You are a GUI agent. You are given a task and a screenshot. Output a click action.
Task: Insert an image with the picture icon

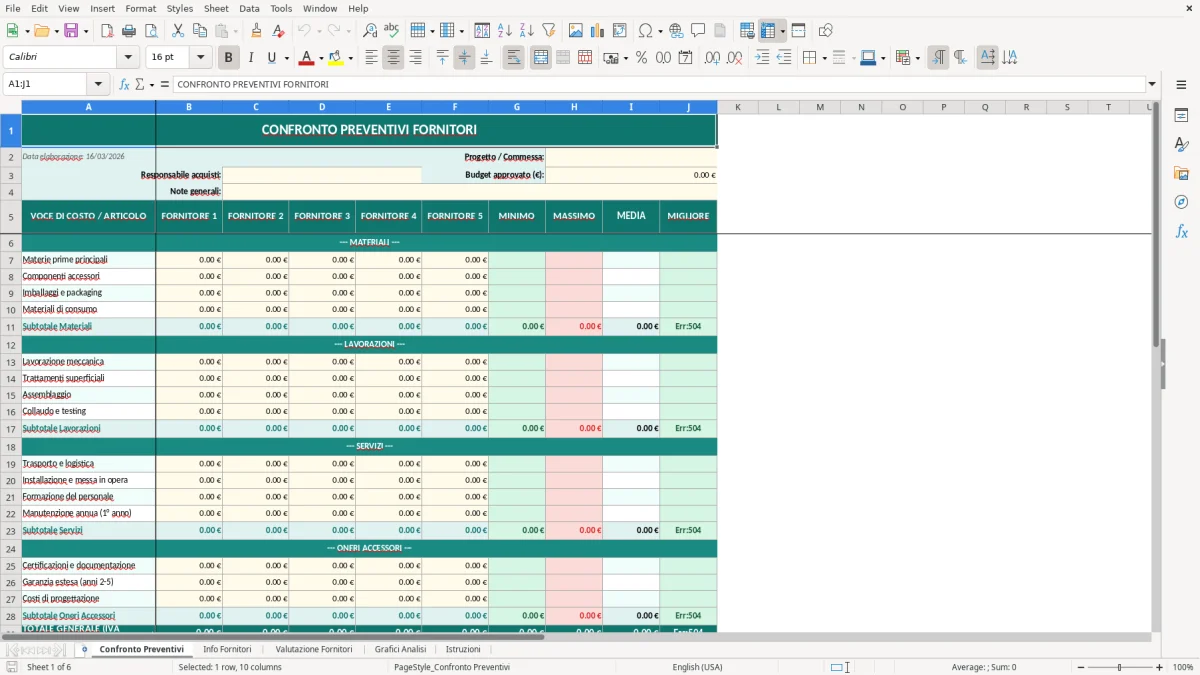tap(576, 31)
